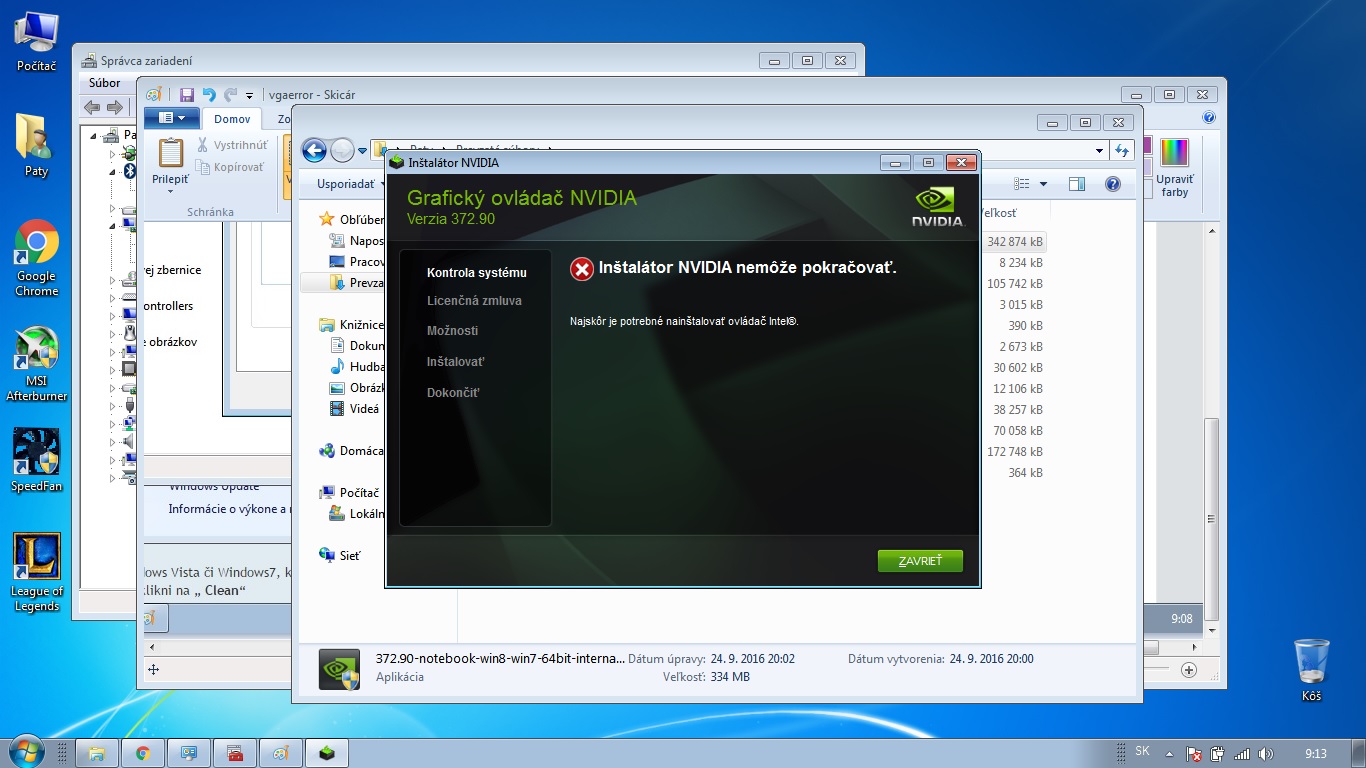This screenshot has height=768, width=1366.
Task: Click Veľkosť column header in Explorer
Action: [998, 213]
